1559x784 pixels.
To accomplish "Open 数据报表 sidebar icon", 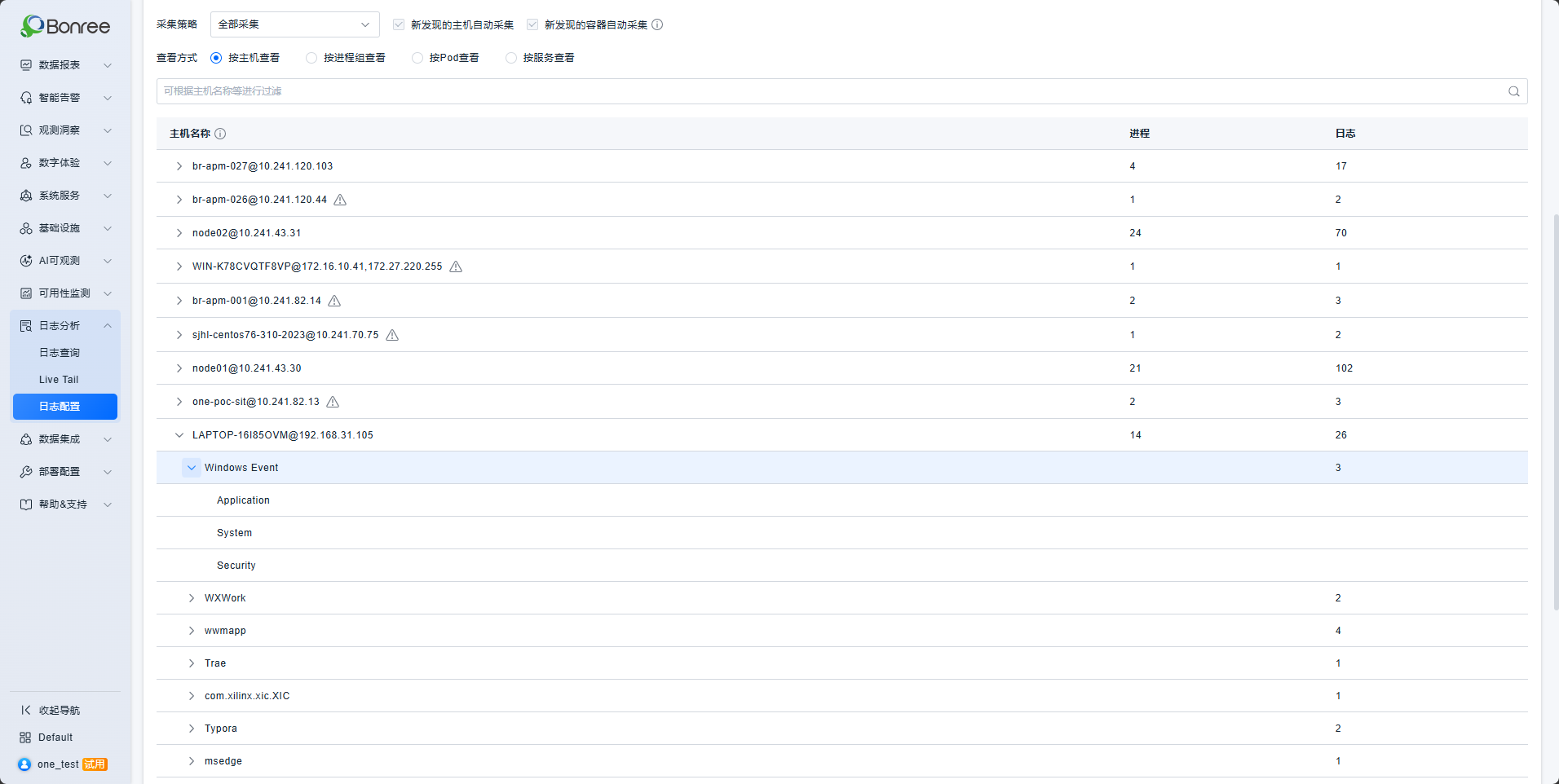I will click(26, 65).
